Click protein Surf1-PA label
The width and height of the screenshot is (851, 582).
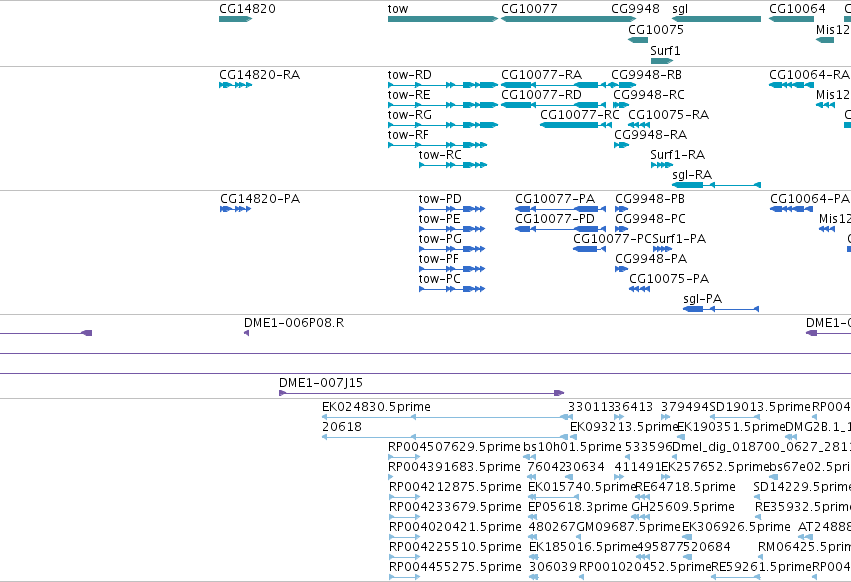pyautogui.click(x=679, y=239)
